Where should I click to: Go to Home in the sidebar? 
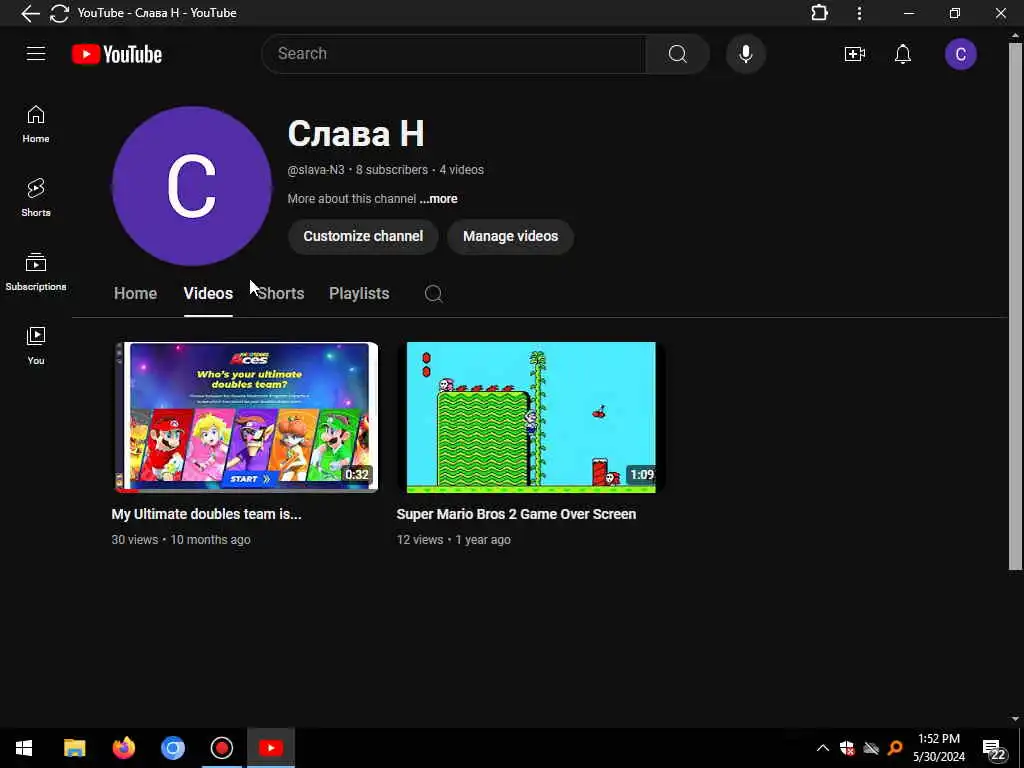pos(36,123)
